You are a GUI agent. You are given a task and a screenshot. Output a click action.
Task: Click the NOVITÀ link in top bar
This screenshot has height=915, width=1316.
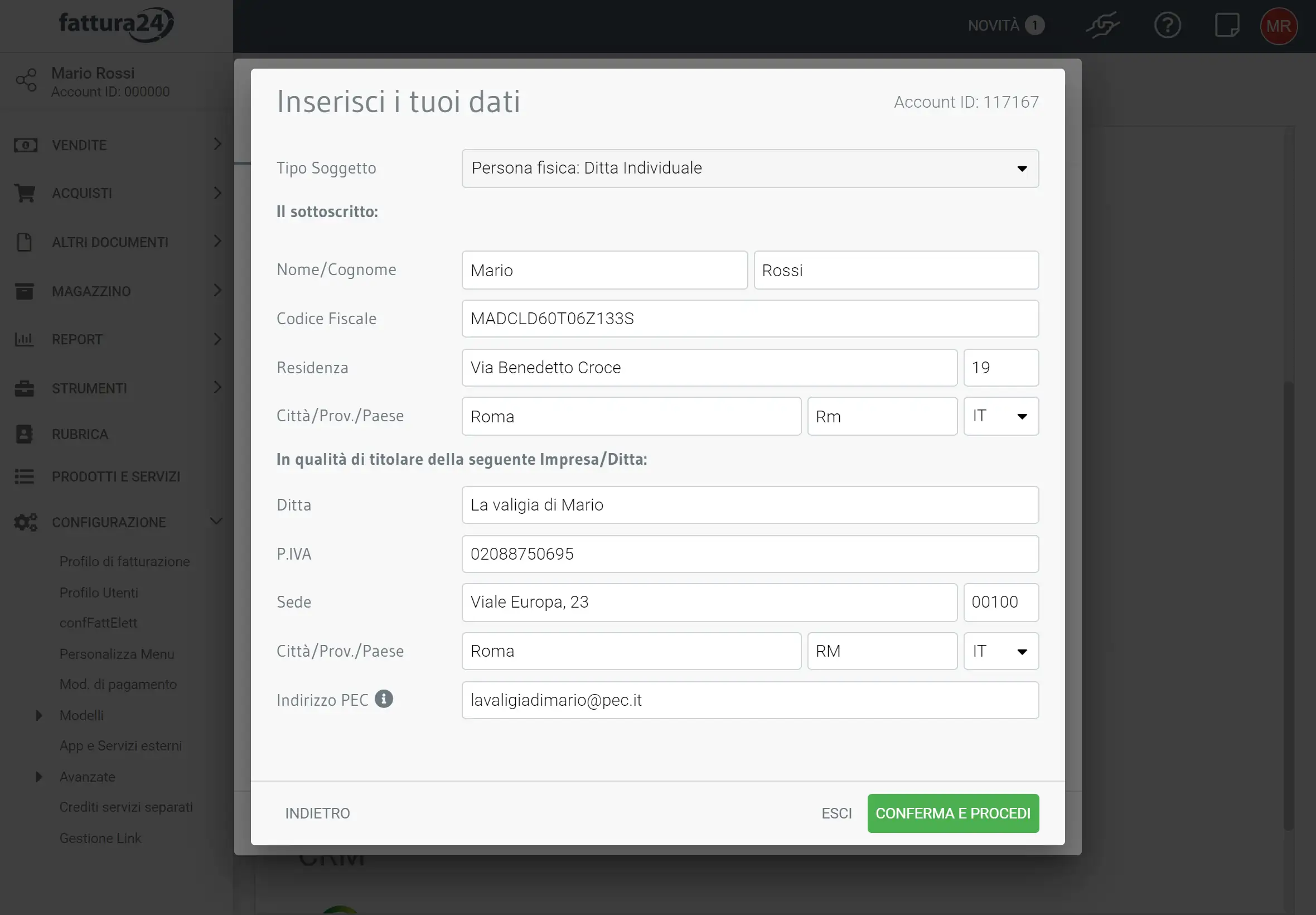coord(994,26)
